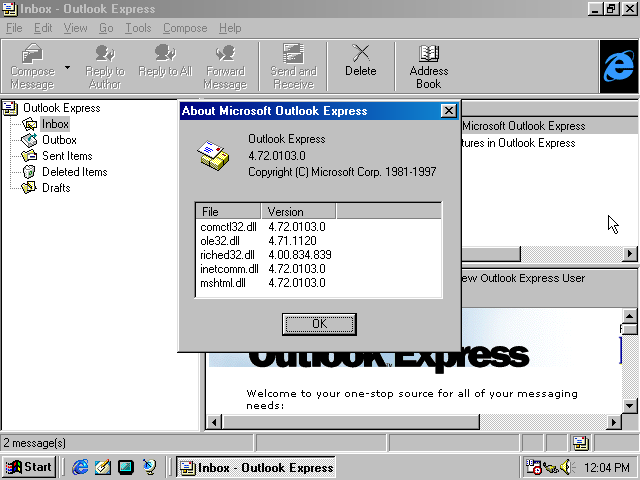Viewport: 640px width, 480px height.
Task: Open the Compose Message dropdown arrow
Action: tap(67, 67)
